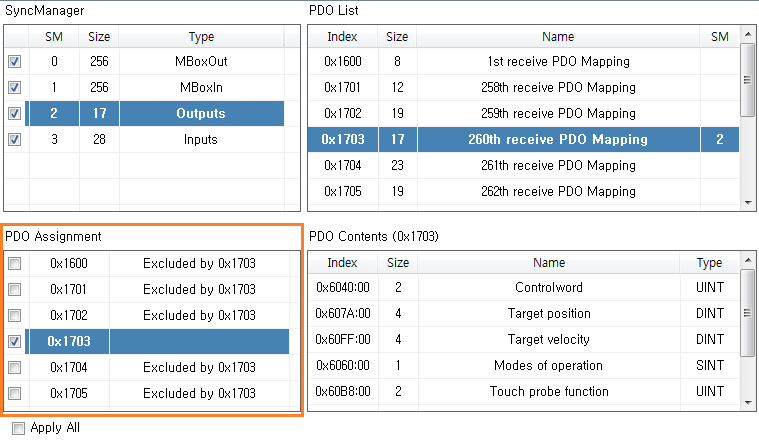This screenshot has height=442, width=759.
Task: Select 261st receive PDO Mapping entry
Action: click(x=557, y=166)
